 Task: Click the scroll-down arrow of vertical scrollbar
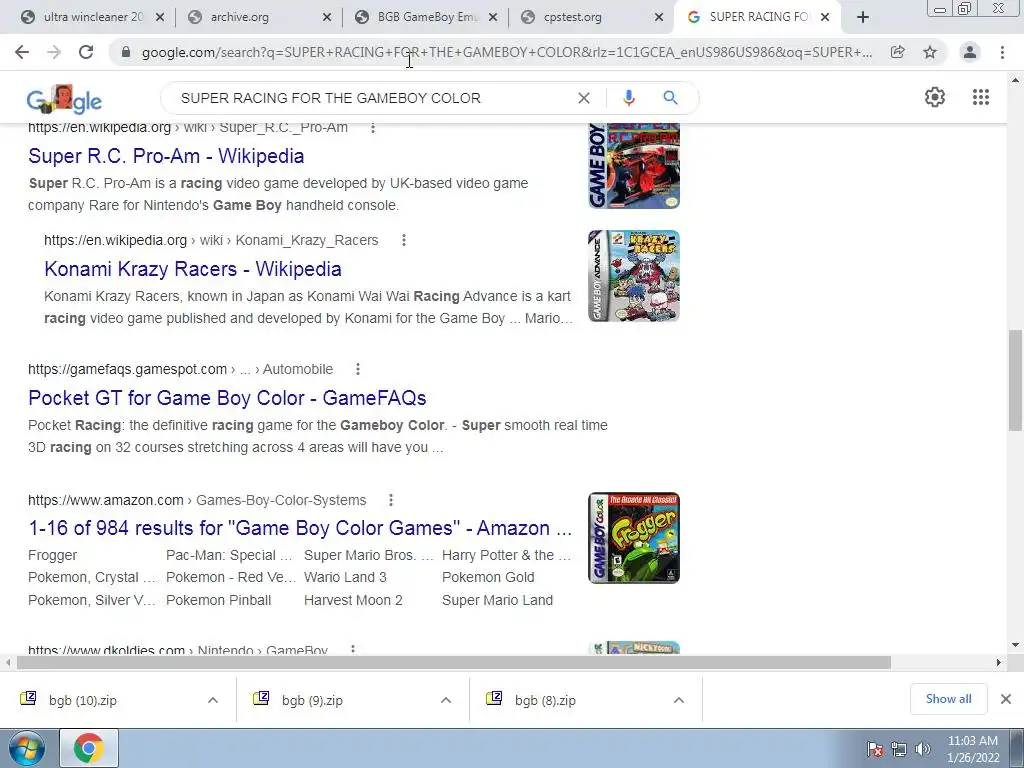pyautogui.click(x=1015, y=645)
